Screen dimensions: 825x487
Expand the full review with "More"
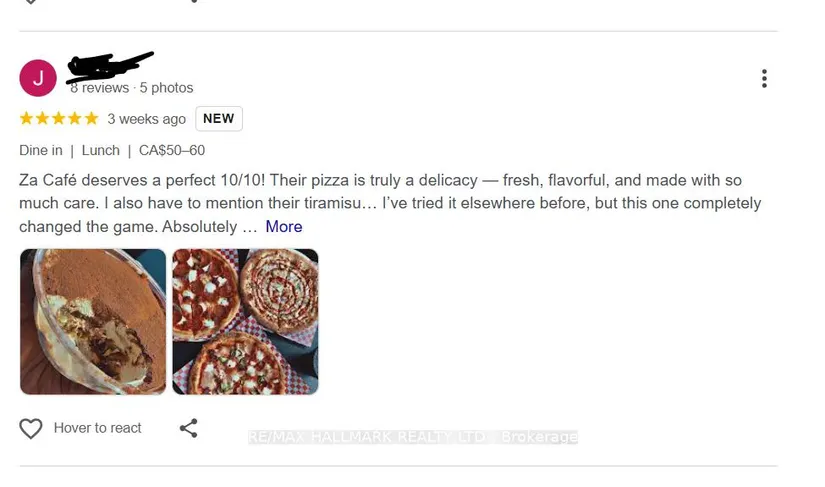pyautogui.click(x=284, y=227)
